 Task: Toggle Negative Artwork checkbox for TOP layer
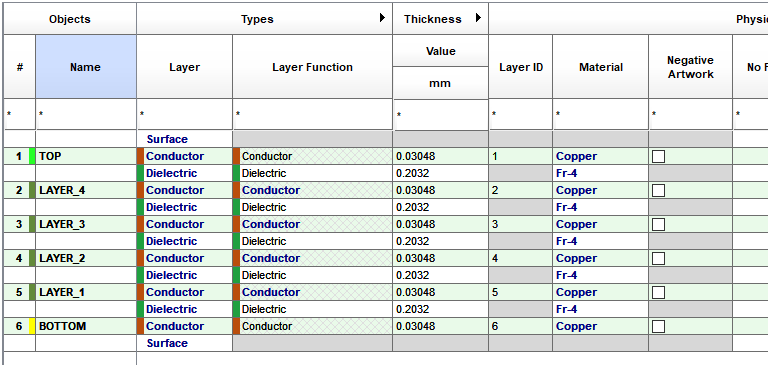pos(658,156)
